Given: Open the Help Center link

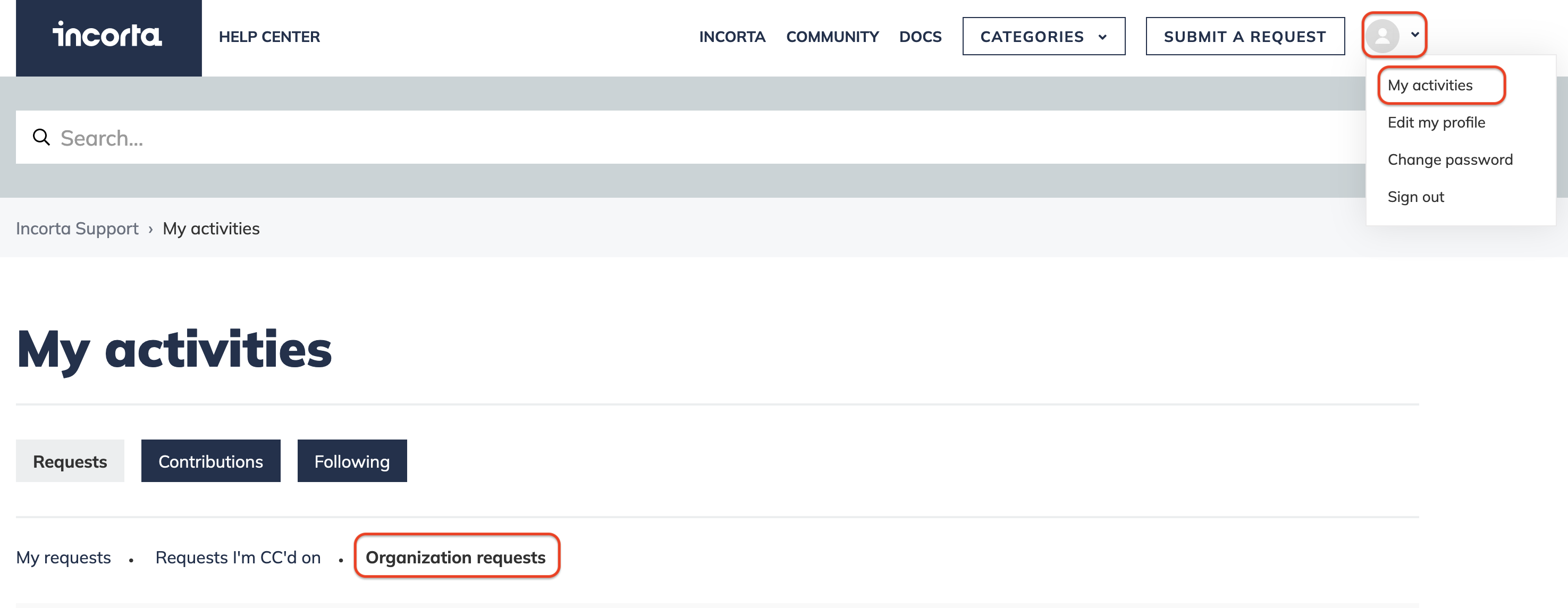Looking at the screenshot, I should [269, 37].
